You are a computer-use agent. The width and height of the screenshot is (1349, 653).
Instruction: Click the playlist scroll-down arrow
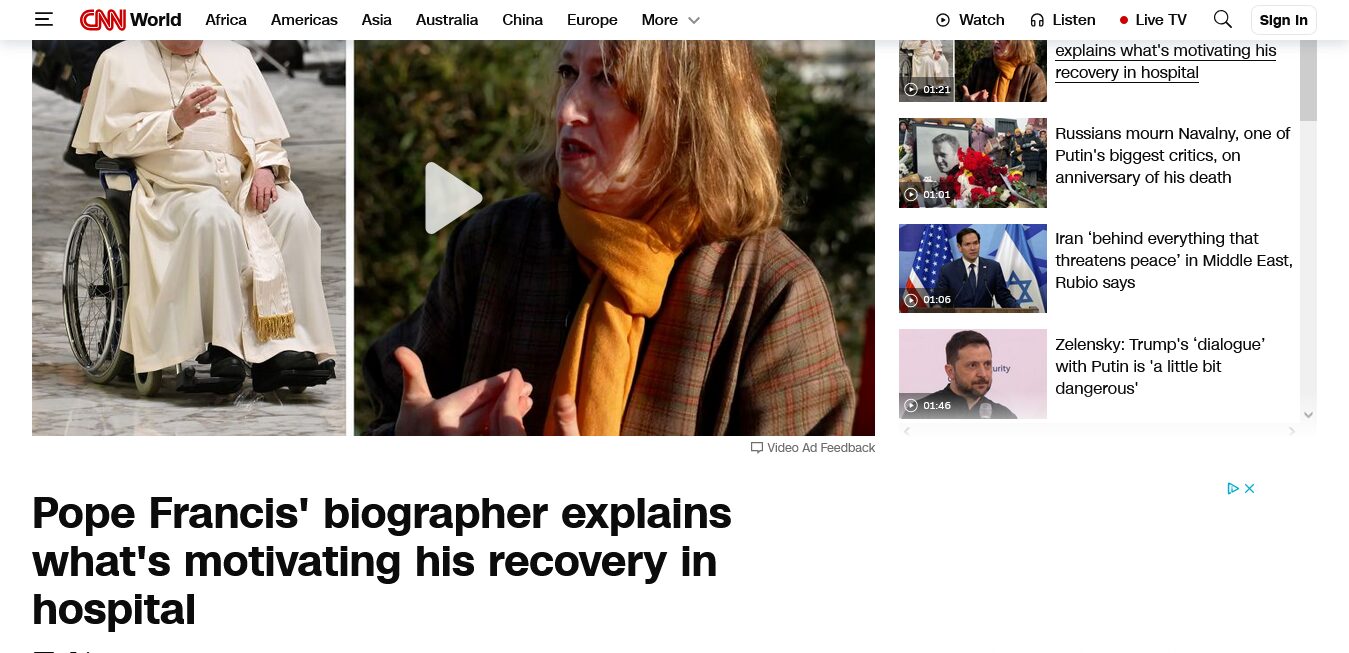1308,414
